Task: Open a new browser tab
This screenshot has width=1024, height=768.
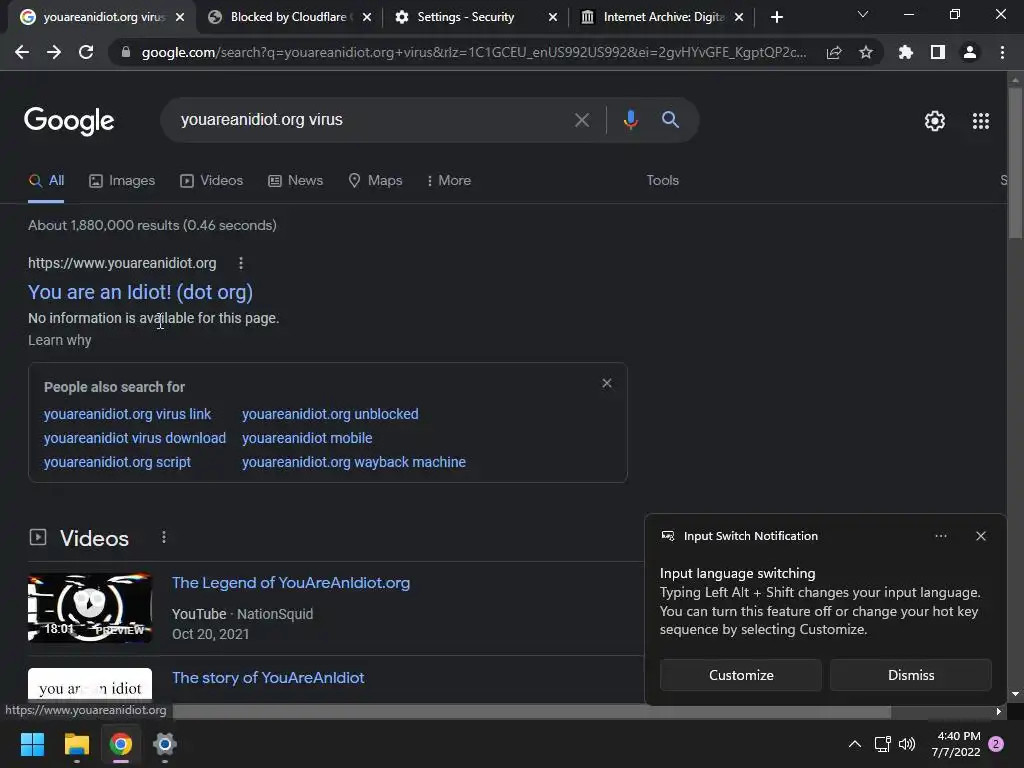Action: click(x=776, y=17)
